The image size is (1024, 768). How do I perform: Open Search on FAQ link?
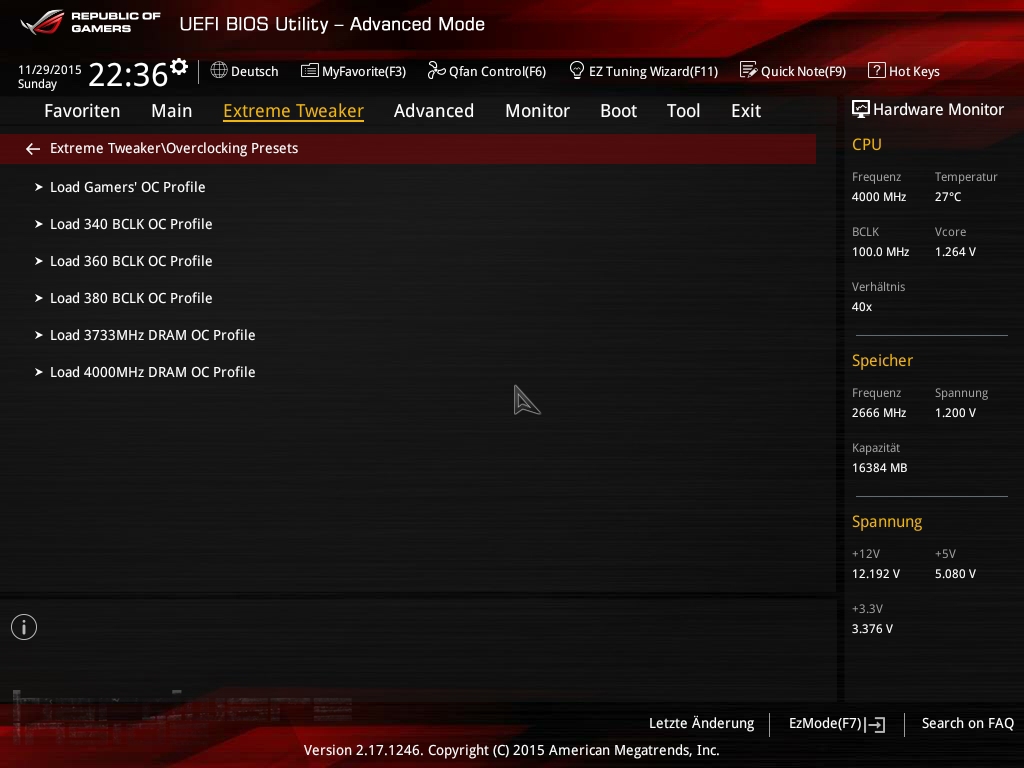pos(967,723)
